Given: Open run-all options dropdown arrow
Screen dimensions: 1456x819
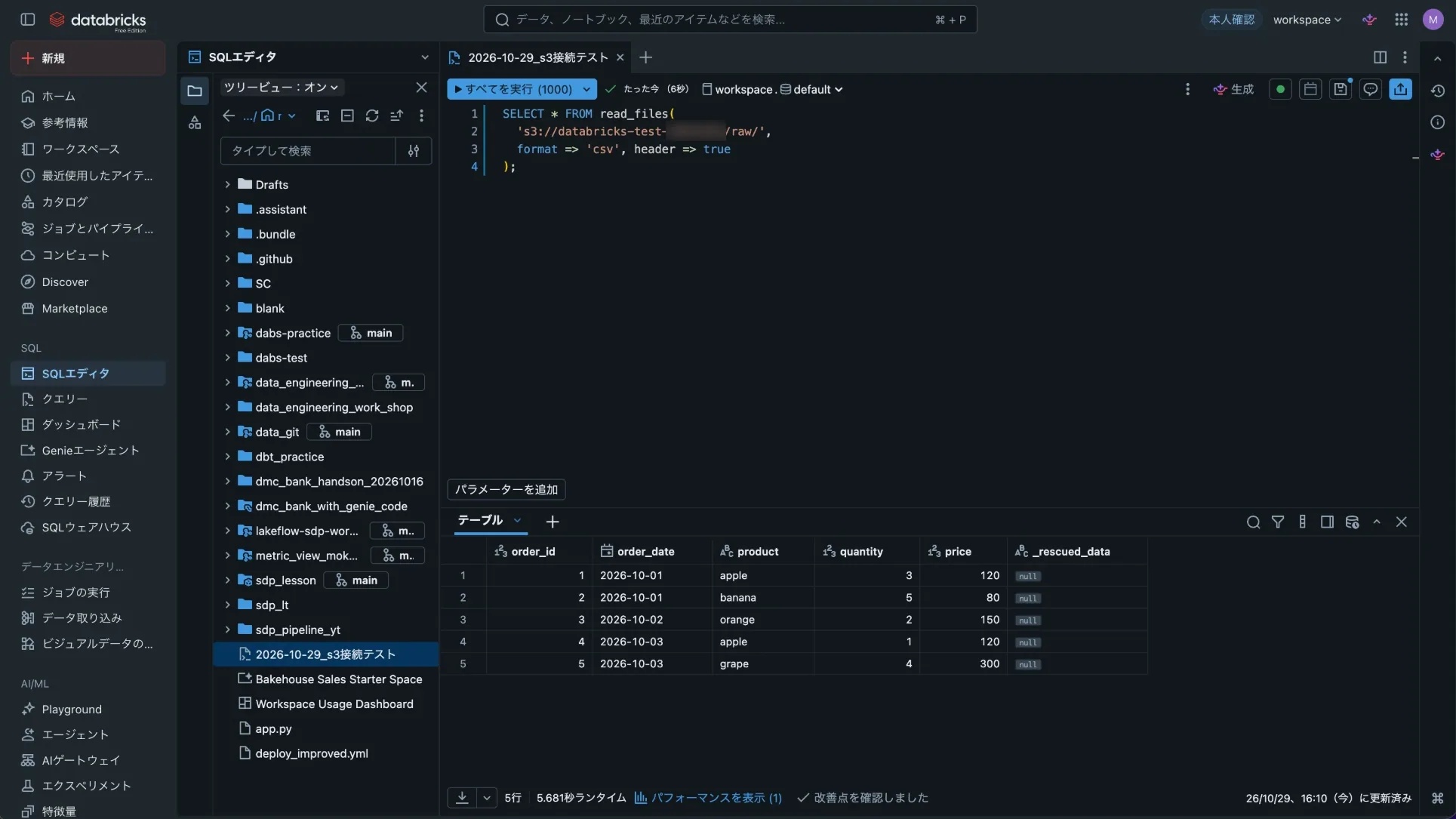Looking at the screenshot, I should (x=586, y=89).
